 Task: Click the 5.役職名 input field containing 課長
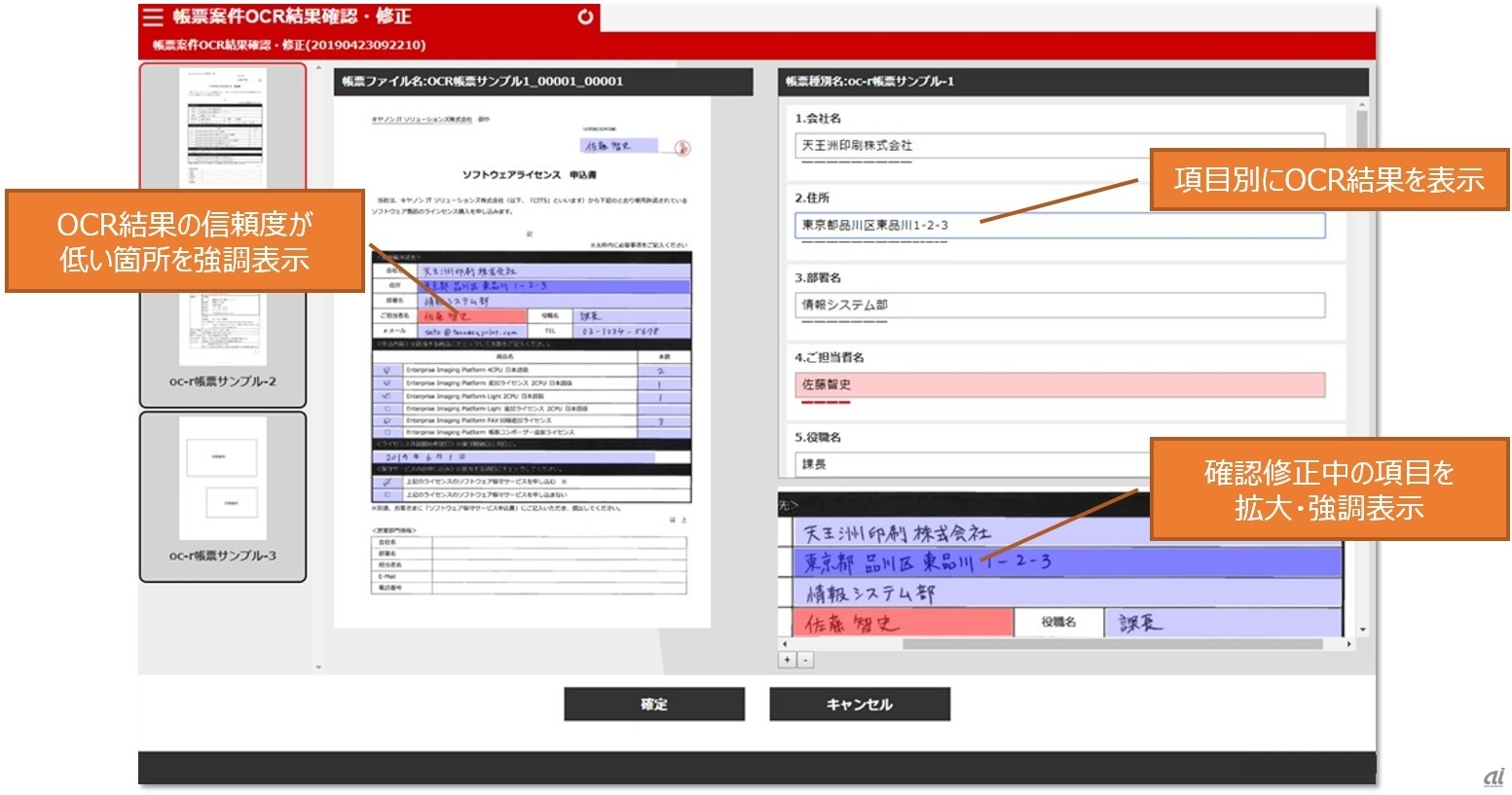click(x=973, y=464)
